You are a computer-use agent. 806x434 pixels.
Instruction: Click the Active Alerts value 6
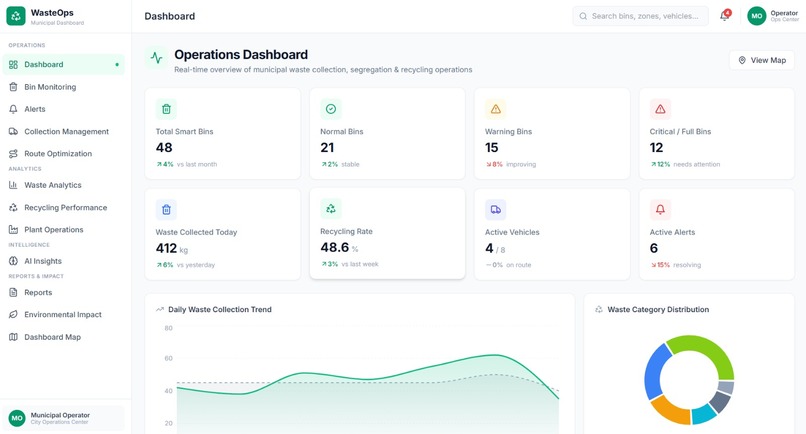coord(654,249)
